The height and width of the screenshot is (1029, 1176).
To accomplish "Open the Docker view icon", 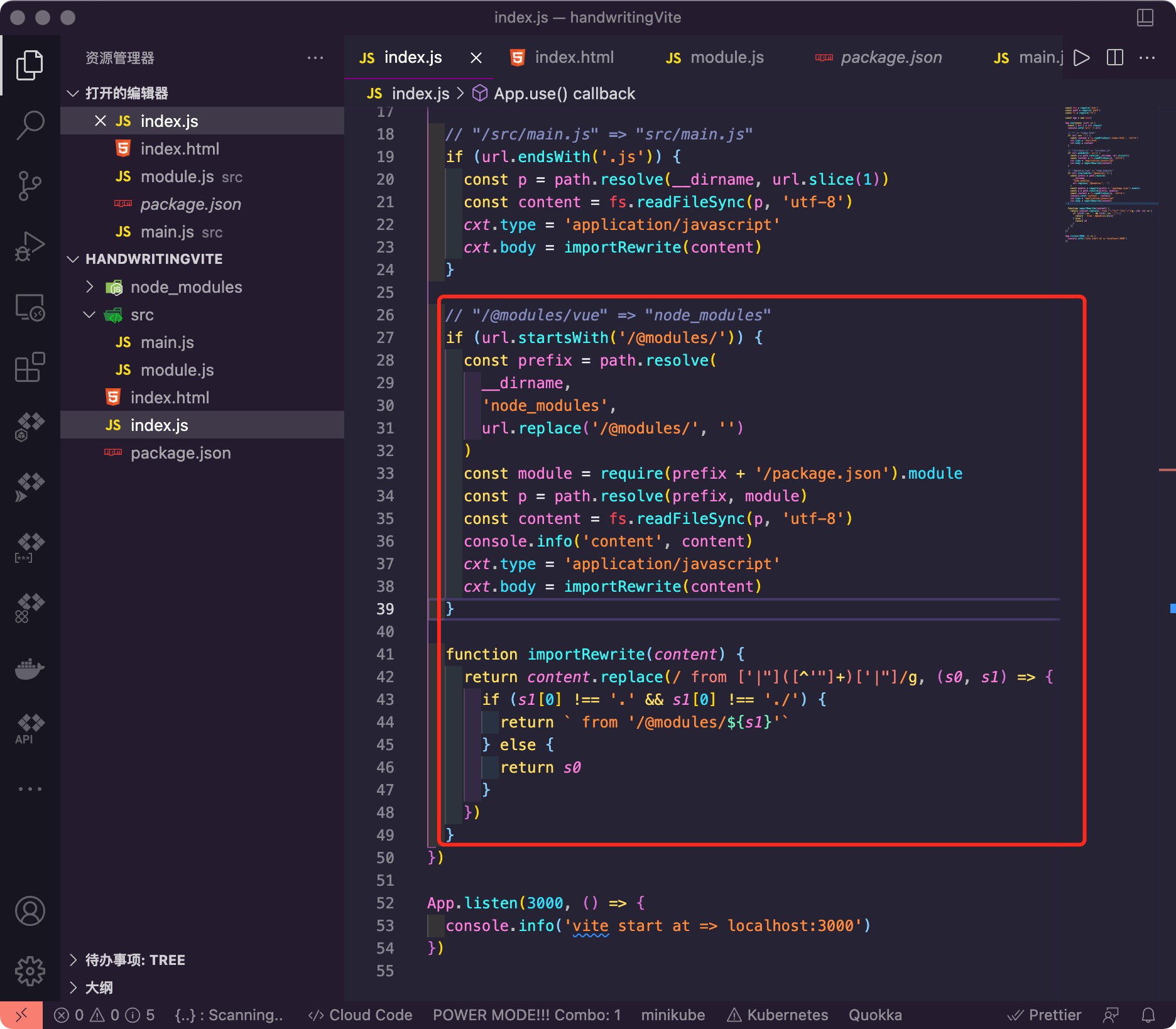I will pyautogui.click(x=30, y=668).
